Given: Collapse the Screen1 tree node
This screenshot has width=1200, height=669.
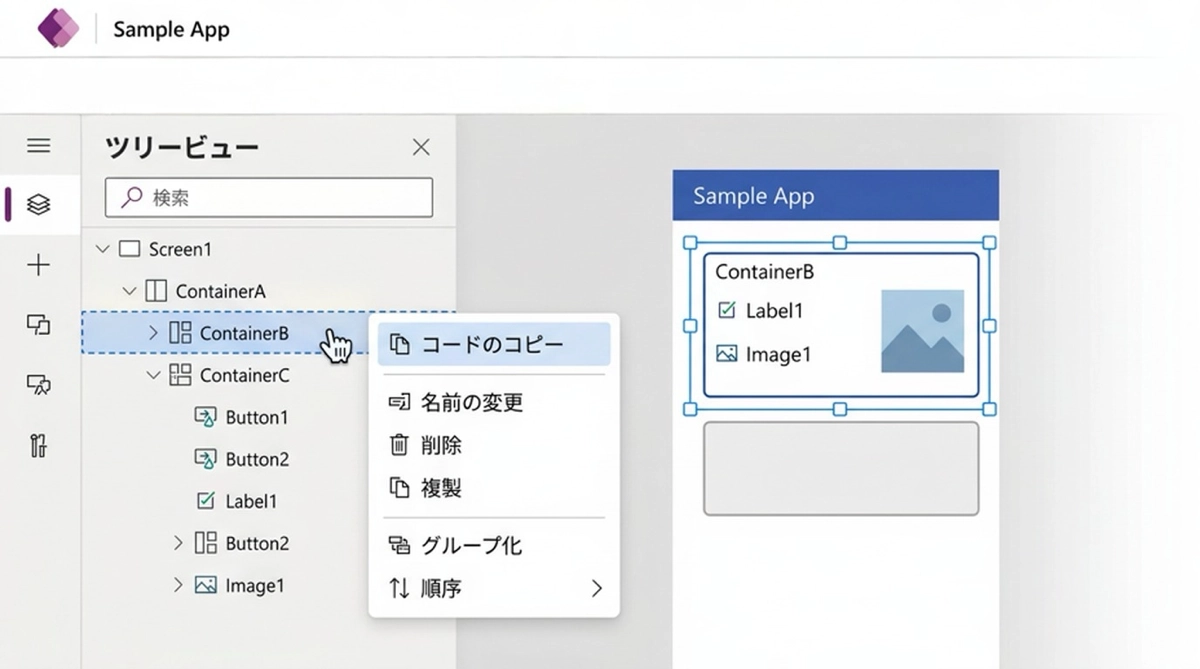Looking at the screenshot, I should pyautogui.click(x=102, y=249).
